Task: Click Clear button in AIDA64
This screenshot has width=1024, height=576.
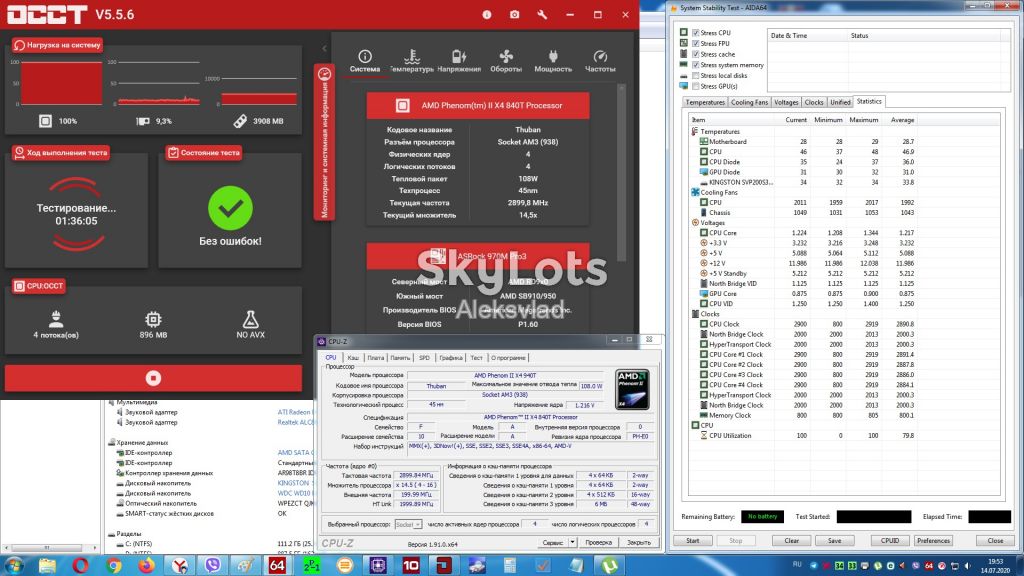Action: click(792, 541)
